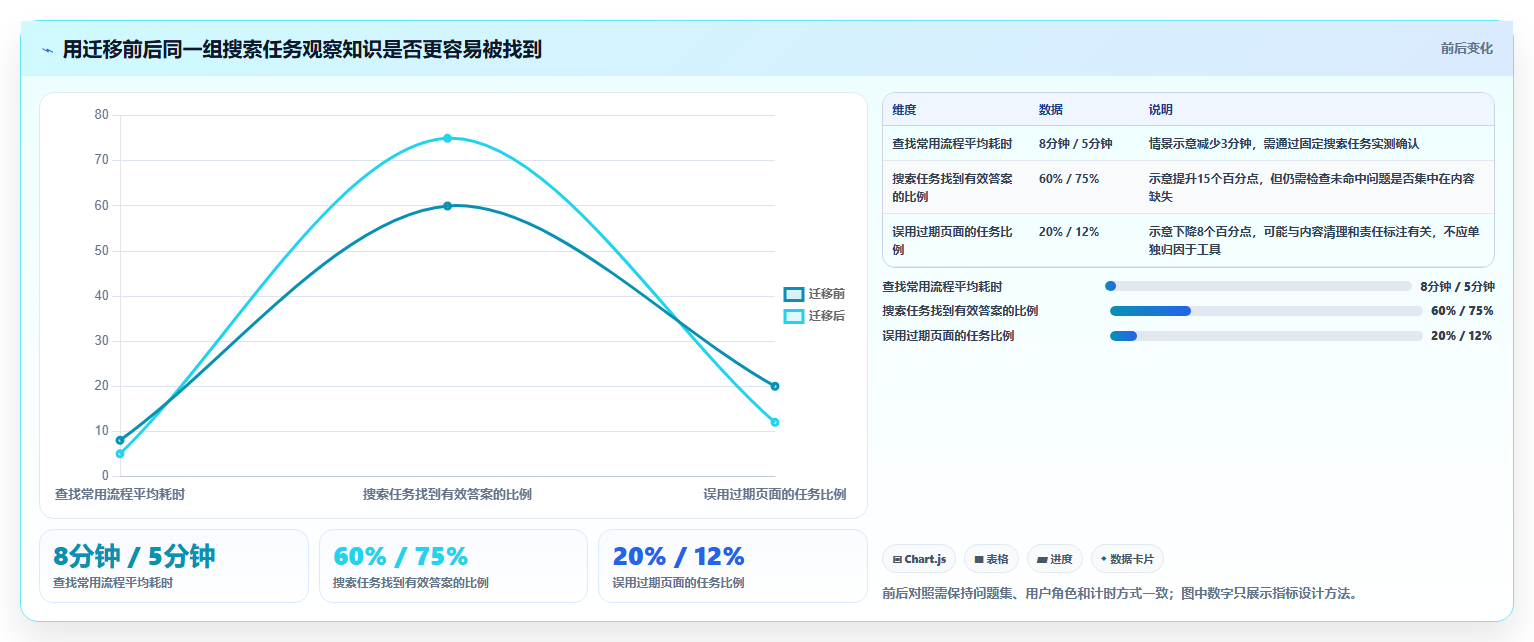
Task: Click table cell 60% / 75%
Action: point(1068,179)
